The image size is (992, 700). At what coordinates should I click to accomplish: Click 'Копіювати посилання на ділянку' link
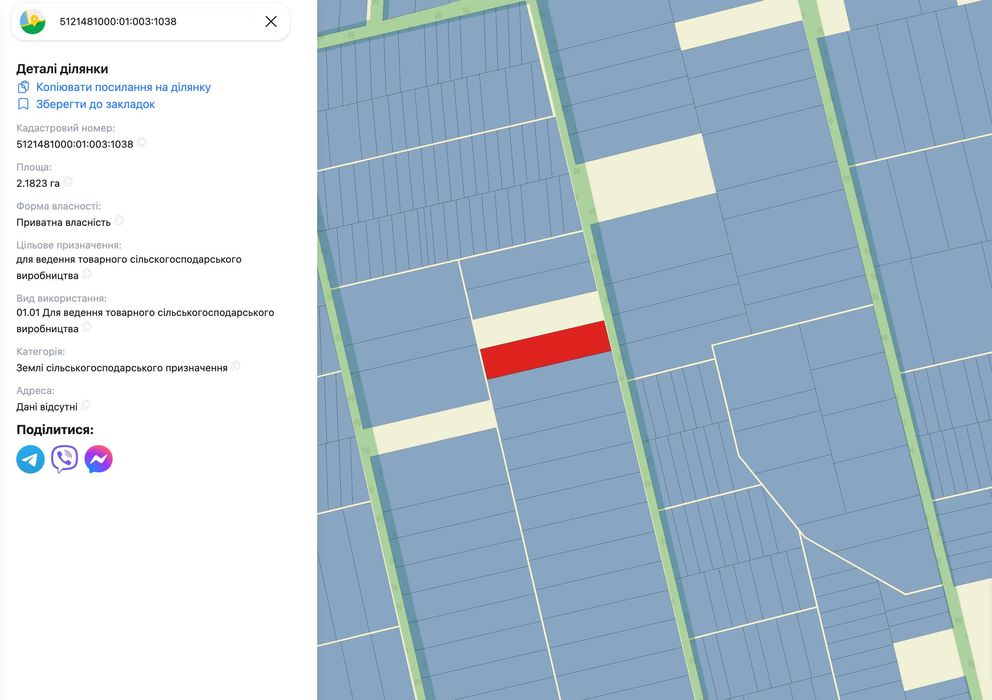click(123, 87)
